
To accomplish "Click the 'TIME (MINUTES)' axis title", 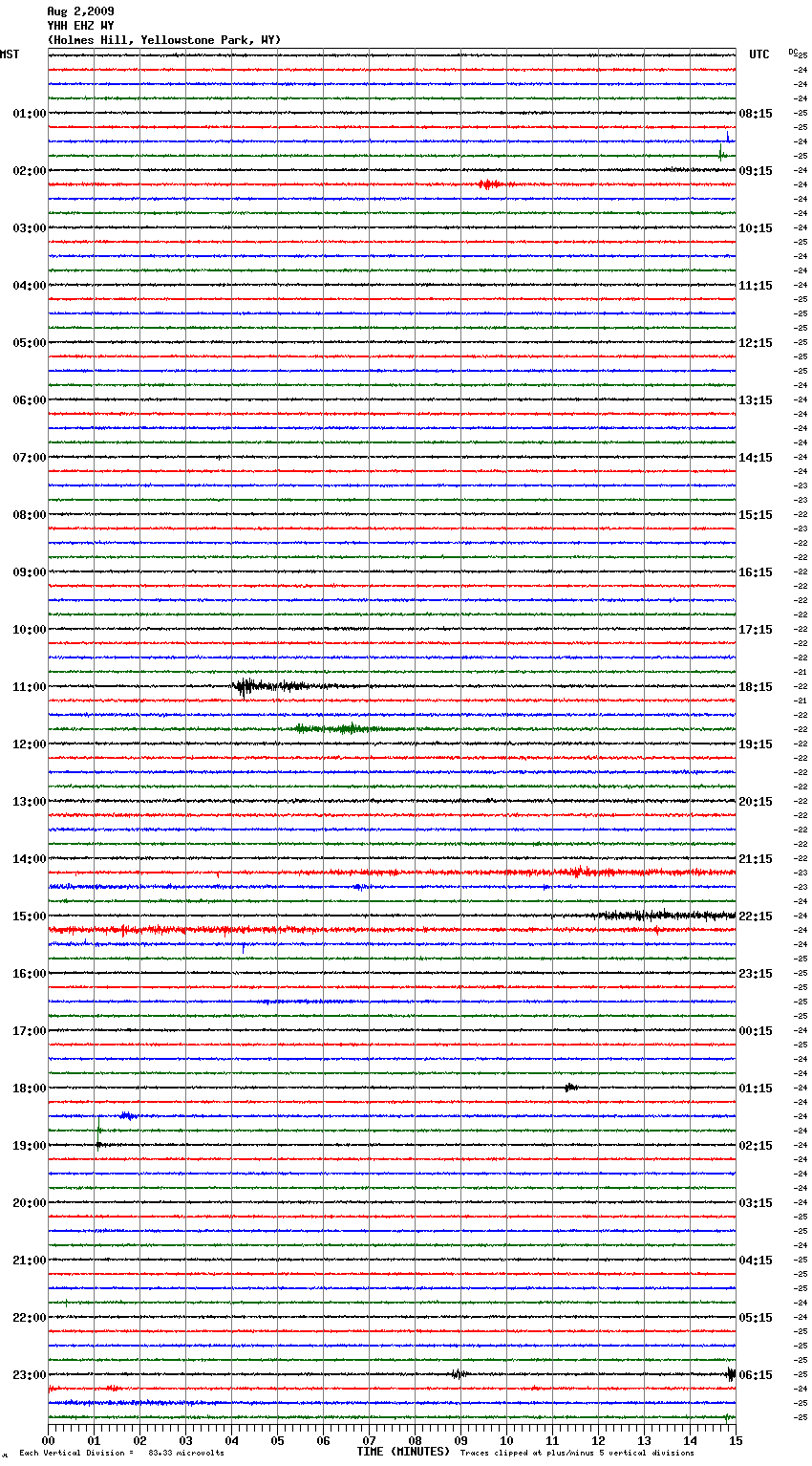I will (403, 1452).
